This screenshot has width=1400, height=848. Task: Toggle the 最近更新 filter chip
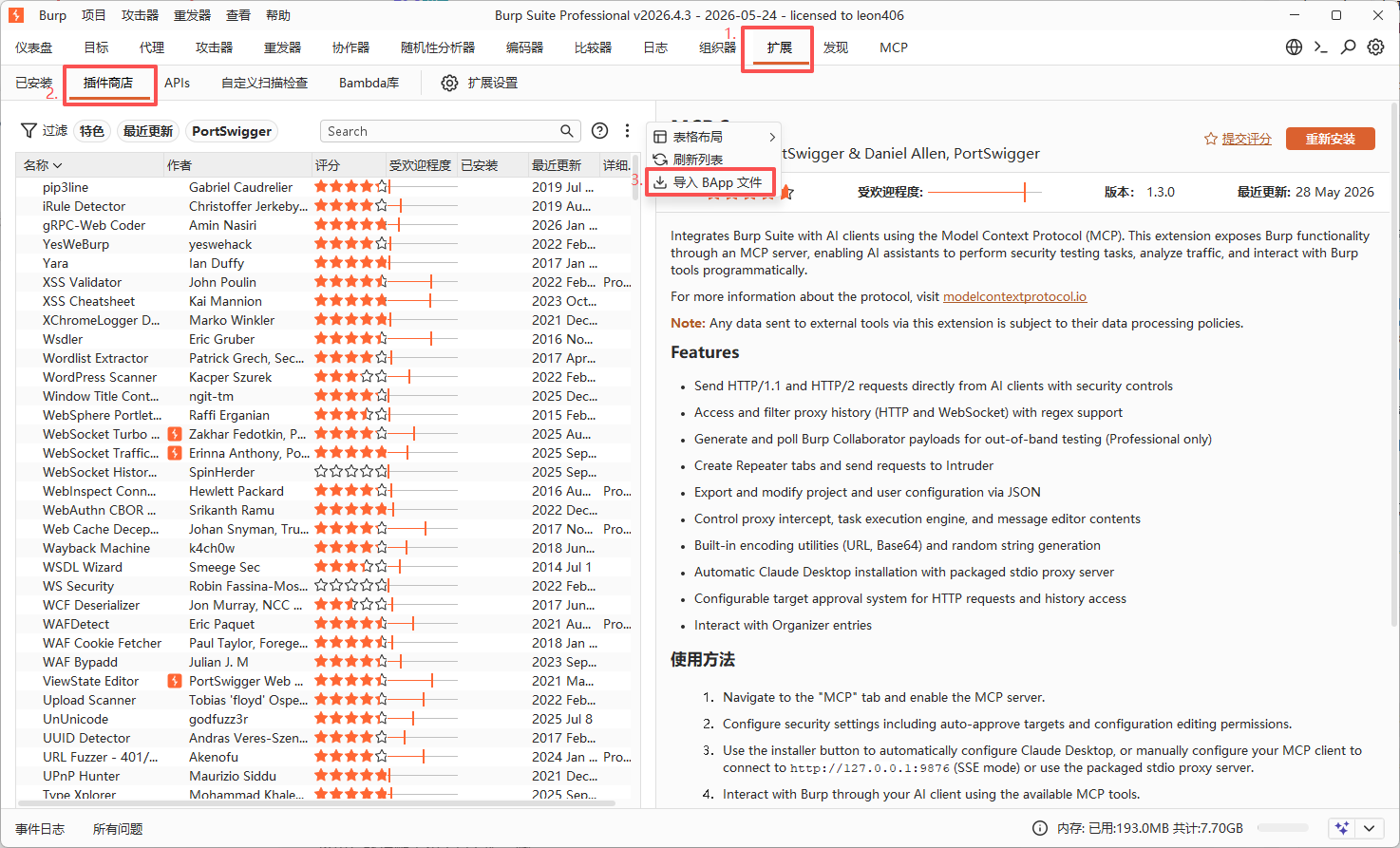(148, 131)
